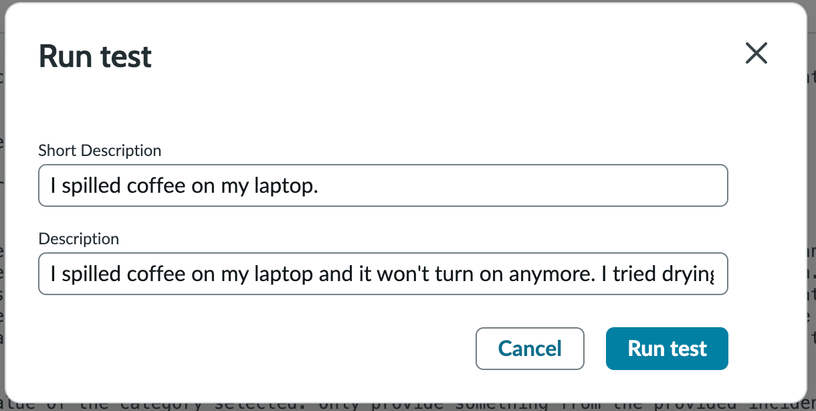This screenshot has width=816, height=411.
Task: Focus the Description input field
Action: (382, 274)
